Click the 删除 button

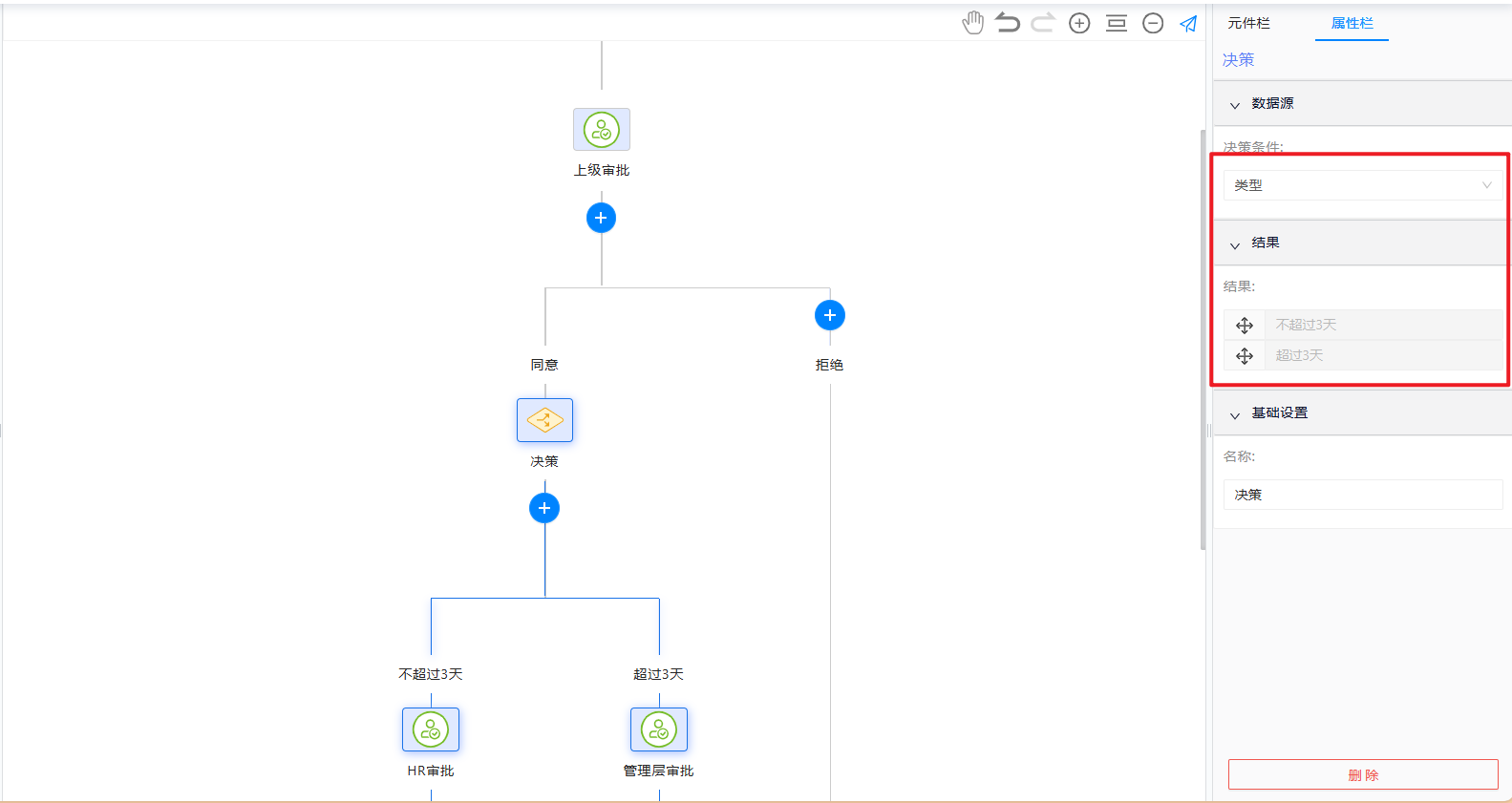[x=1363, y=774]
